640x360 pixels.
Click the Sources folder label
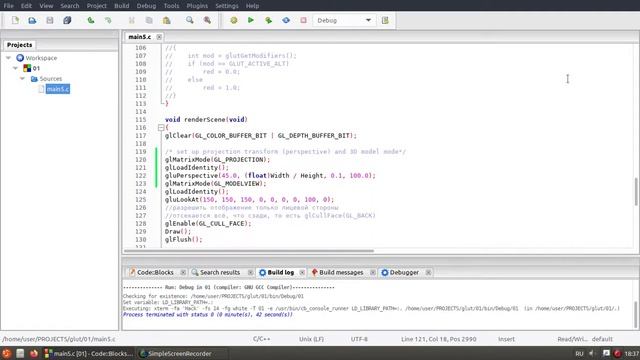click(51, 78)
